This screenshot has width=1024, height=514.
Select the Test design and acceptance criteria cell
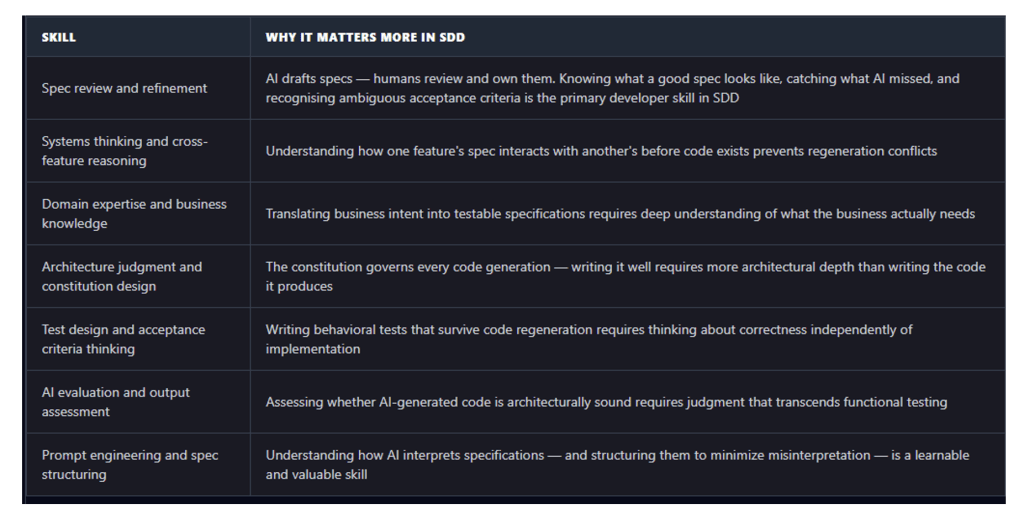123,339
